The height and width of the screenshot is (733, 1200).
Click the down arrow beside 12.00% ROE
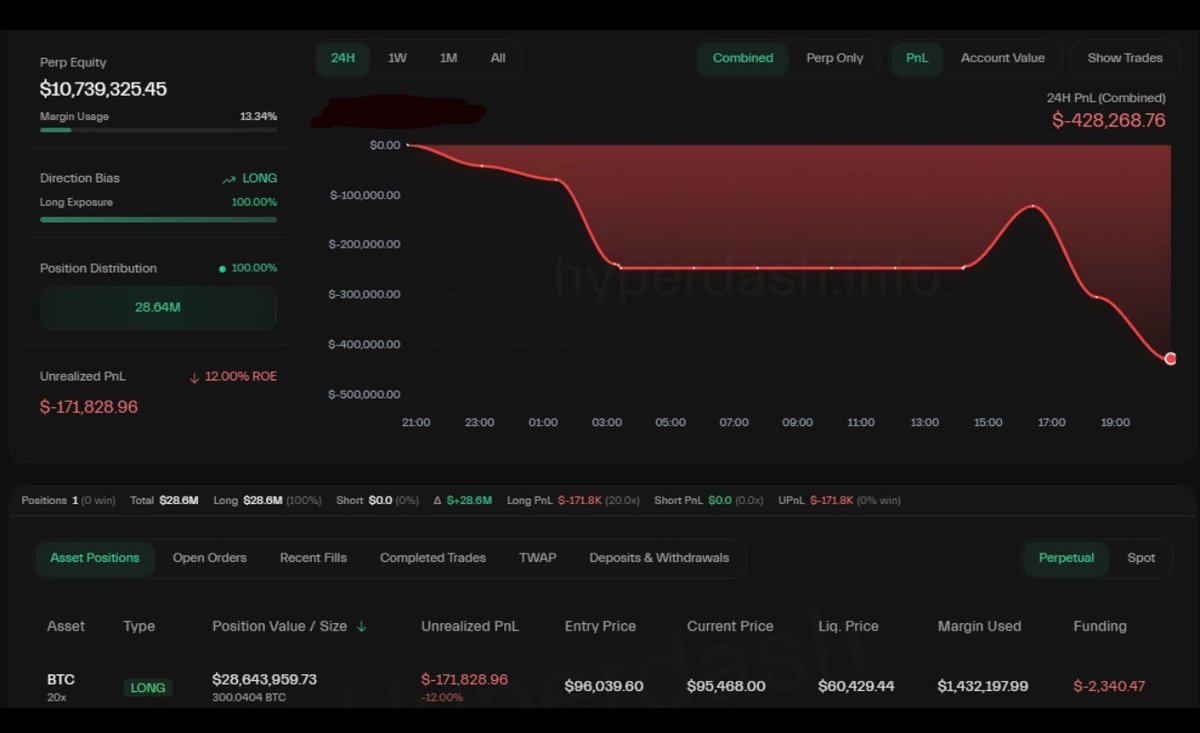pos(195,377)
